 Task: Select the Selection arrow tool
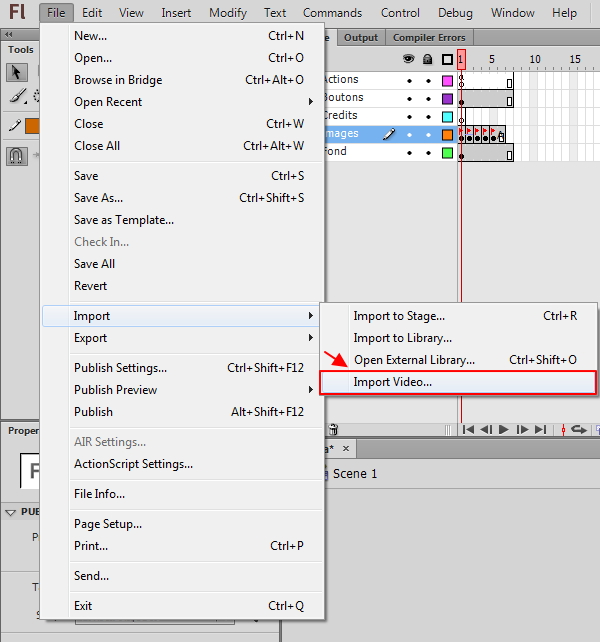[17, 73]
